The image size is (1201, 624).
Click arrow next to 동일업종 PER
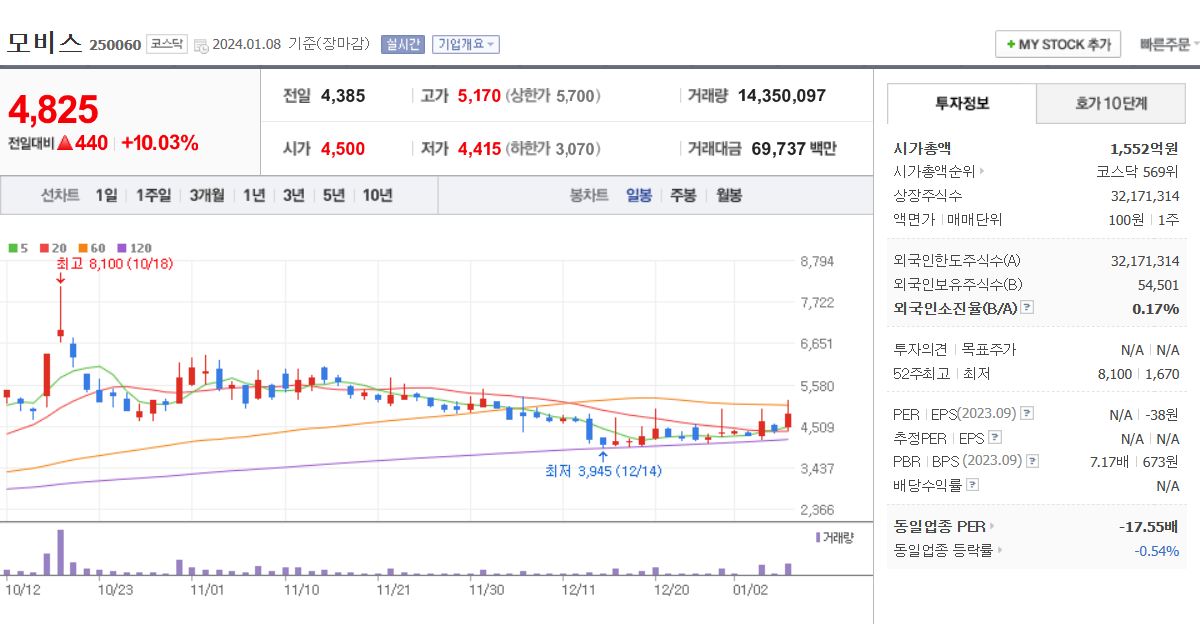coord(992,526)
